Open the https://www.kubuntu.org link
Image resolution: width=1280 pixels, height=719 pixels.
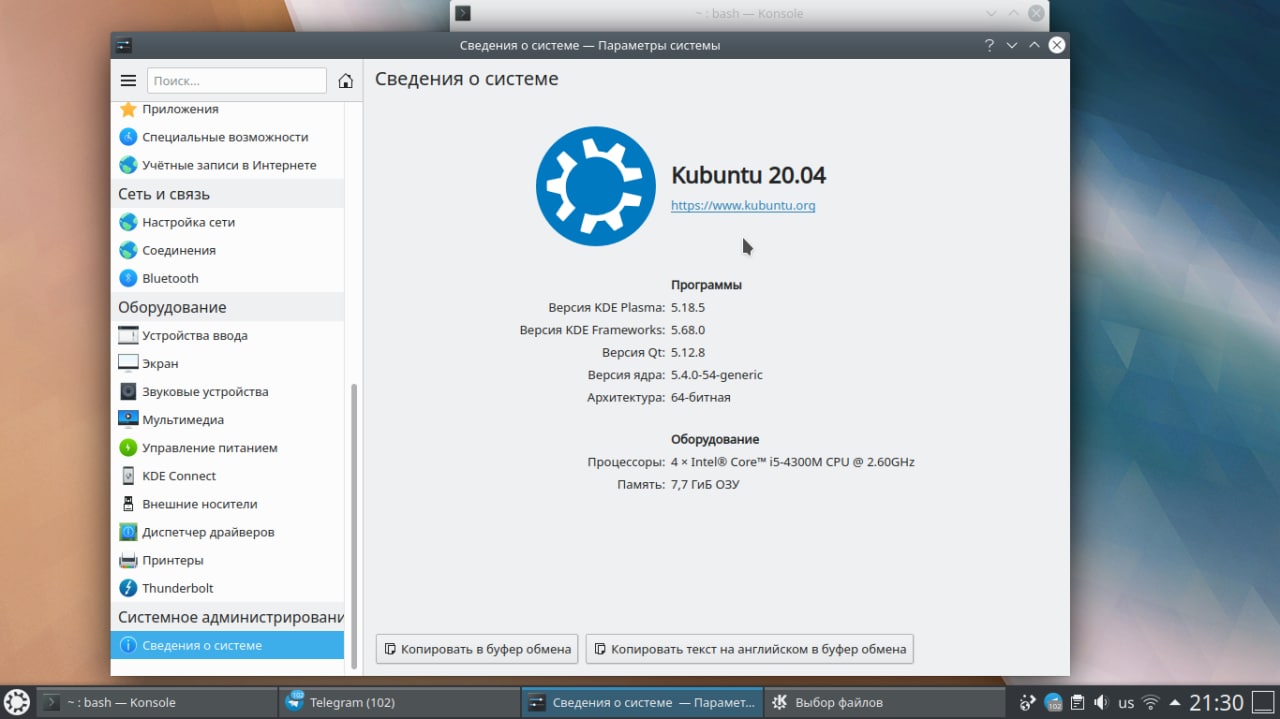click(743, 206)
